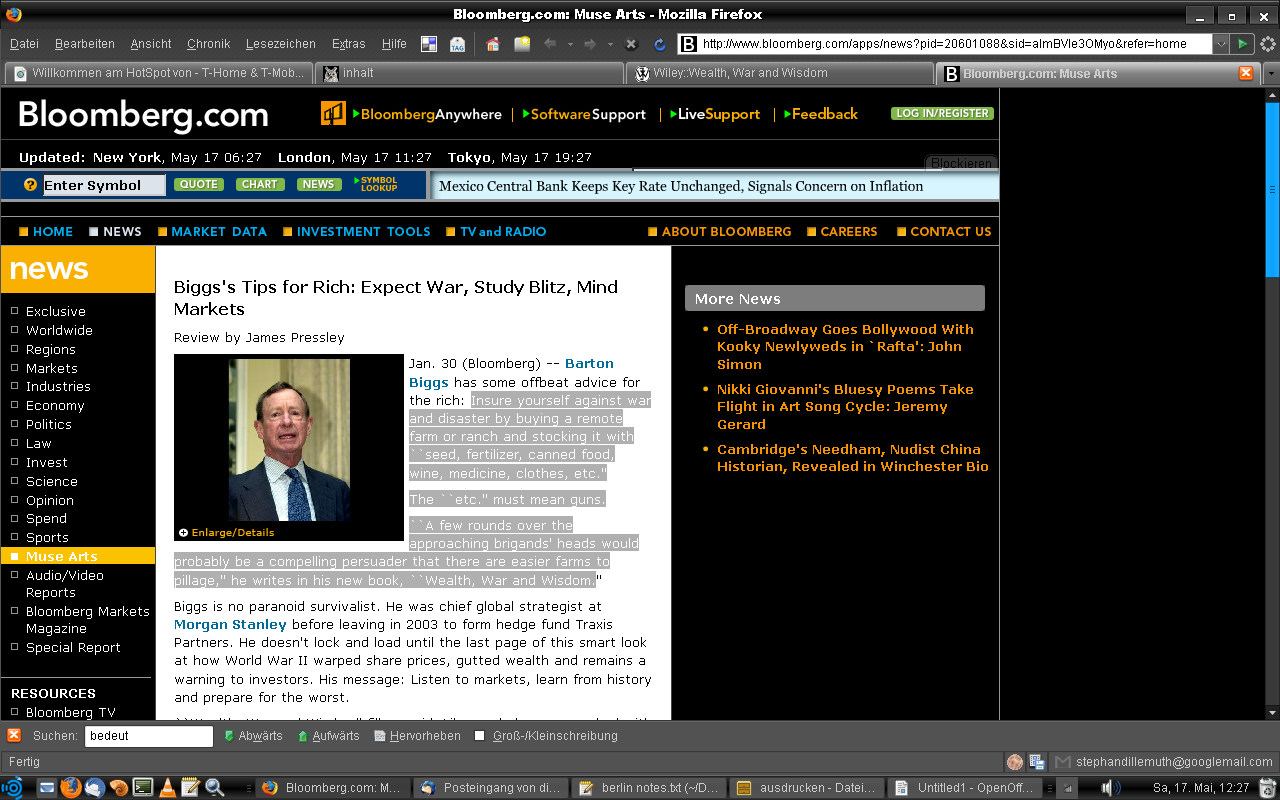This screenshot has height=800, width=1280.
Task: Open forward button history dropdown arrow
Action: click(610, 44)
